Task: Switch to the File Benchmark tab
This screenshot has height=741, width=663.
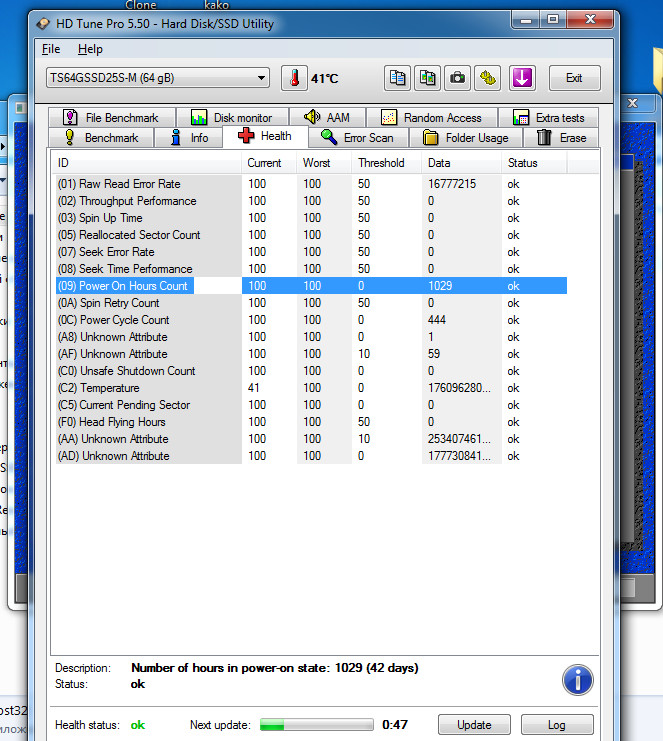Action: pyautogui.click(x=112, y=118)
